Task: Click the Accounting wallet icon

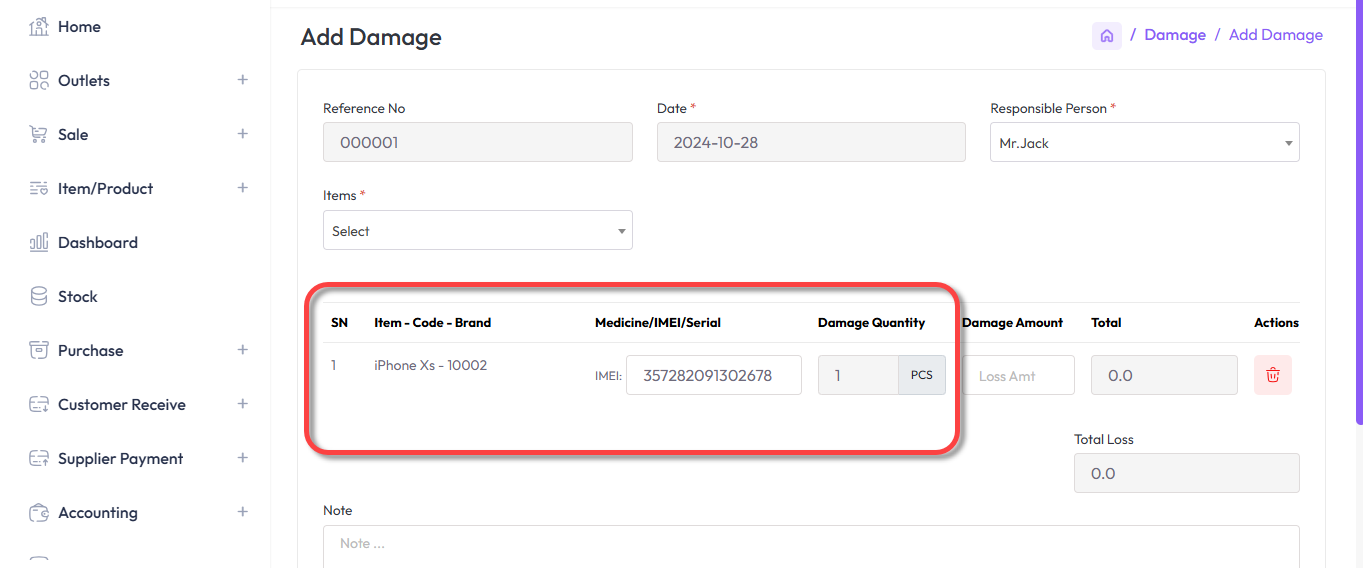Action: pos(39,513)
